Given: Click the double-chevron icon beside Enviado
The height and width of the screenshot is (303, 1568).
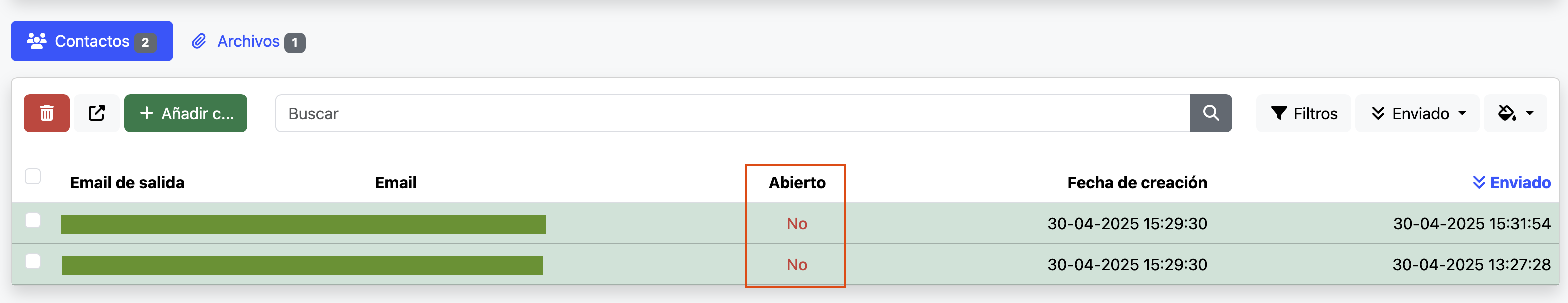Looking at the screenshot, I should pos(1379,113).
